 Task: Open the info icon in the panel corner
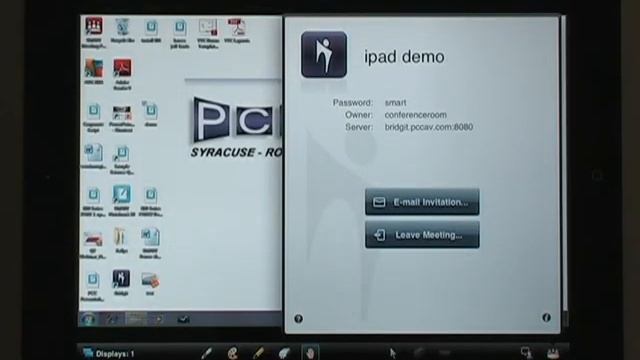point(546,318)
